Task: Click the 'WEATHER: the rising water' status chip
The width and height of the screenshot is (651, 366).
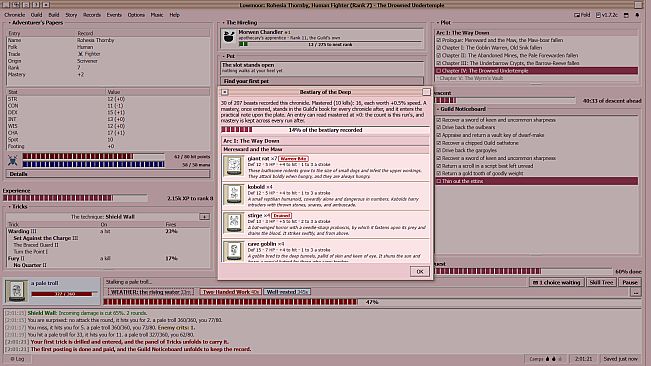Action: coord(150,292)
